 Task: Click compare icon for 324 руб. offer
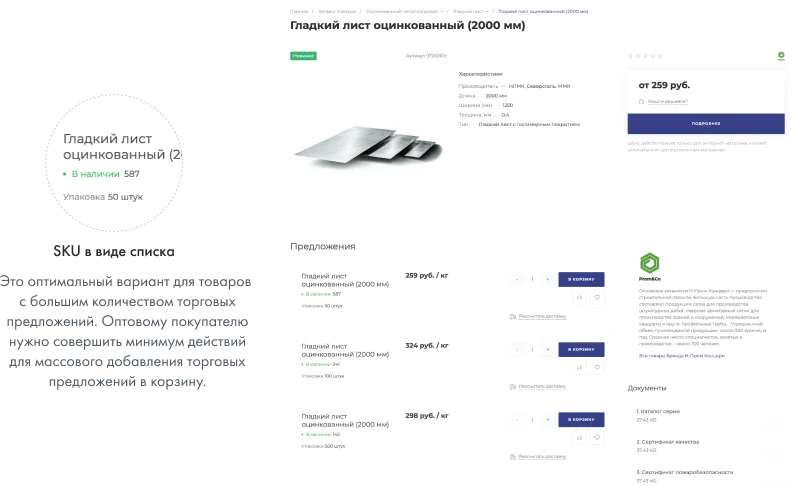pyautogui.click(x=579, y=367)
